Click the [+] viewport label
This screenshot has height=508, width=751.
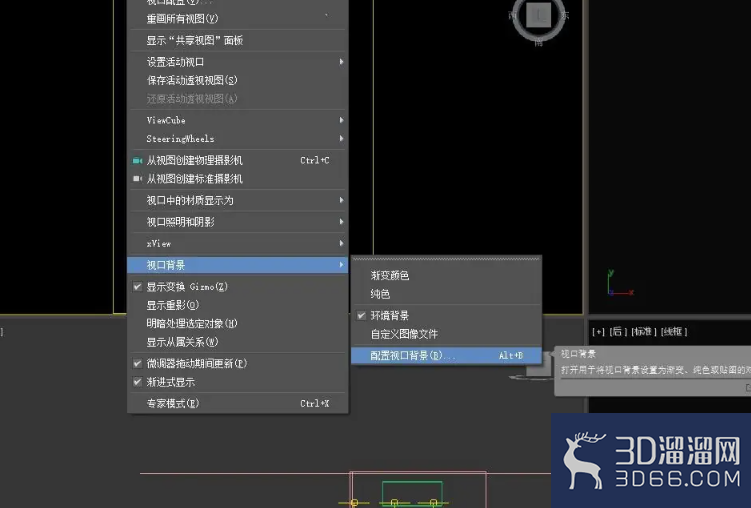click(x=598, y=331)
